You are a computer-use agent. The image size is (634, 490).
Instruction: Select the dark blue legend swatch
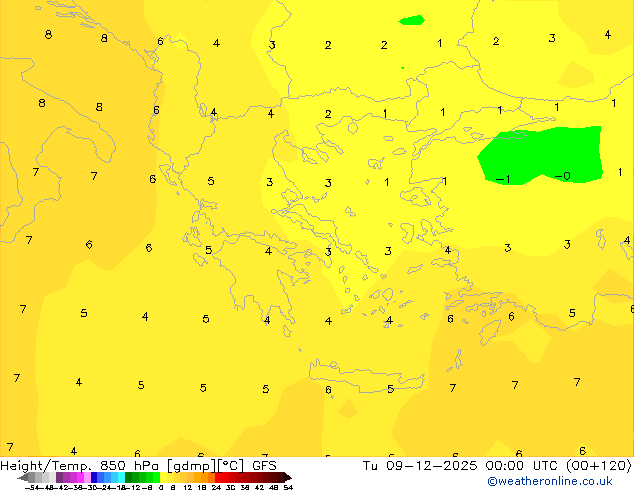tap(94, 477)
